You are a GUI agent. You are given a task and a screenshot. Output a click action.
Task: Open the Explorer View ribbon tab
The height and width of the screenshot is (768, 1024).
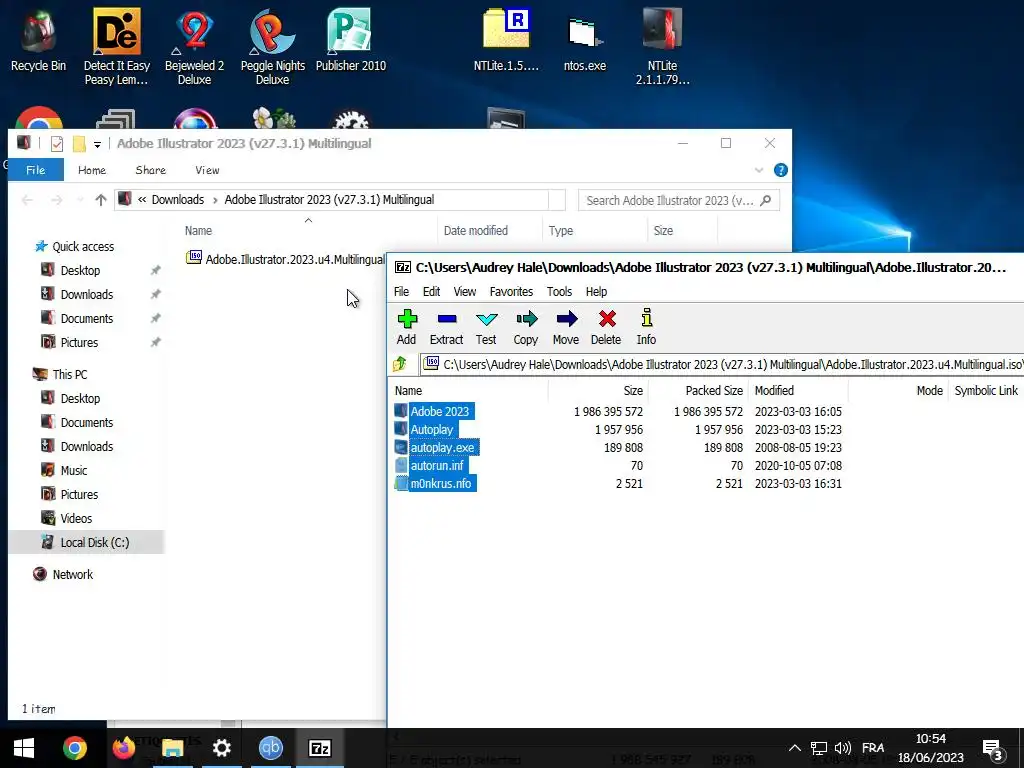pos(207,170)
